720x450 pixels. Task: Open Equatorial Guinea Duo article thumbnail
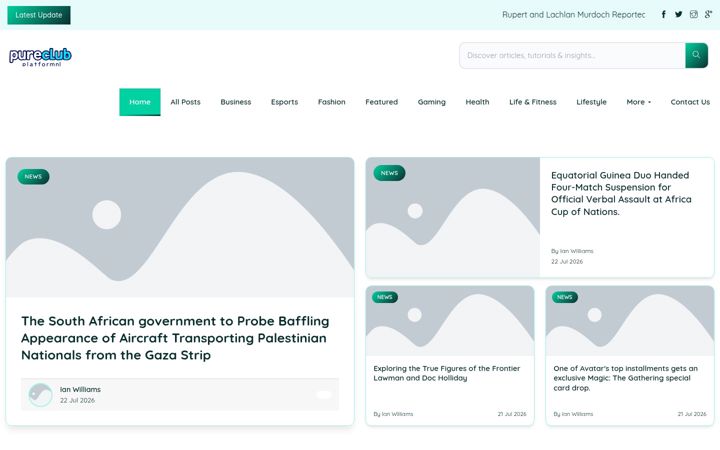453,217
